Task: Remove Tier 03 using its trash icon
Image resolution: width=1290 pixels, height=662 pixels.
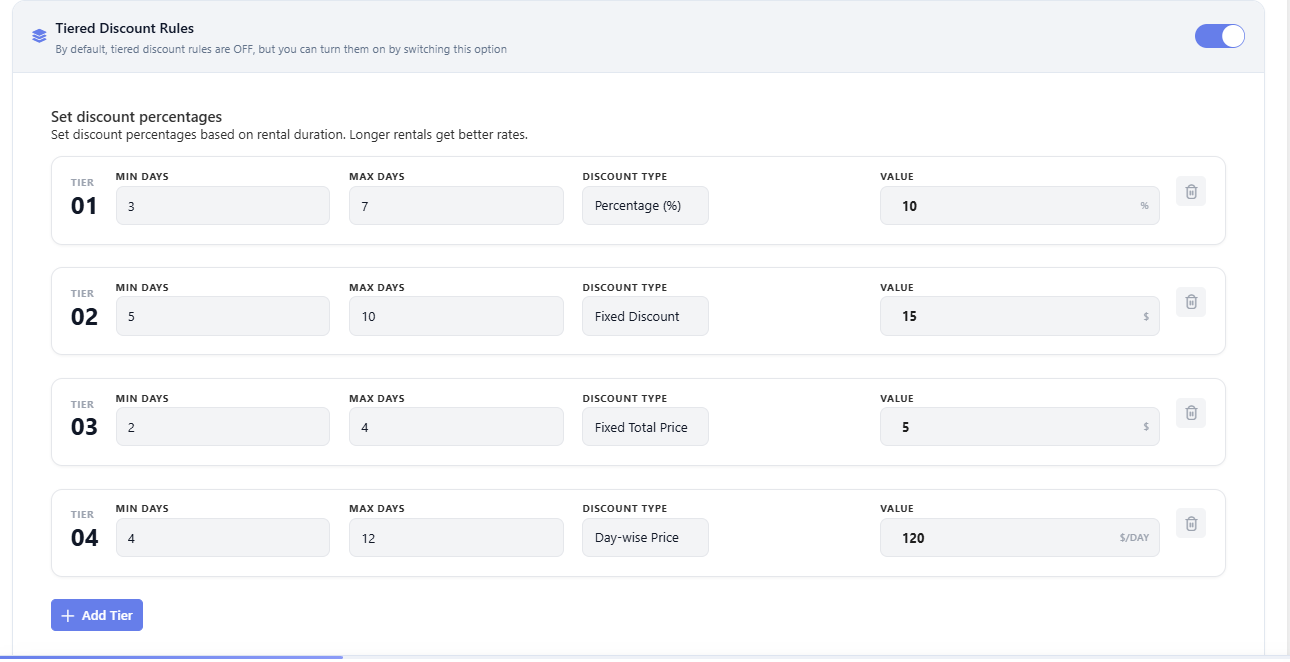Action: (1191, 412)
